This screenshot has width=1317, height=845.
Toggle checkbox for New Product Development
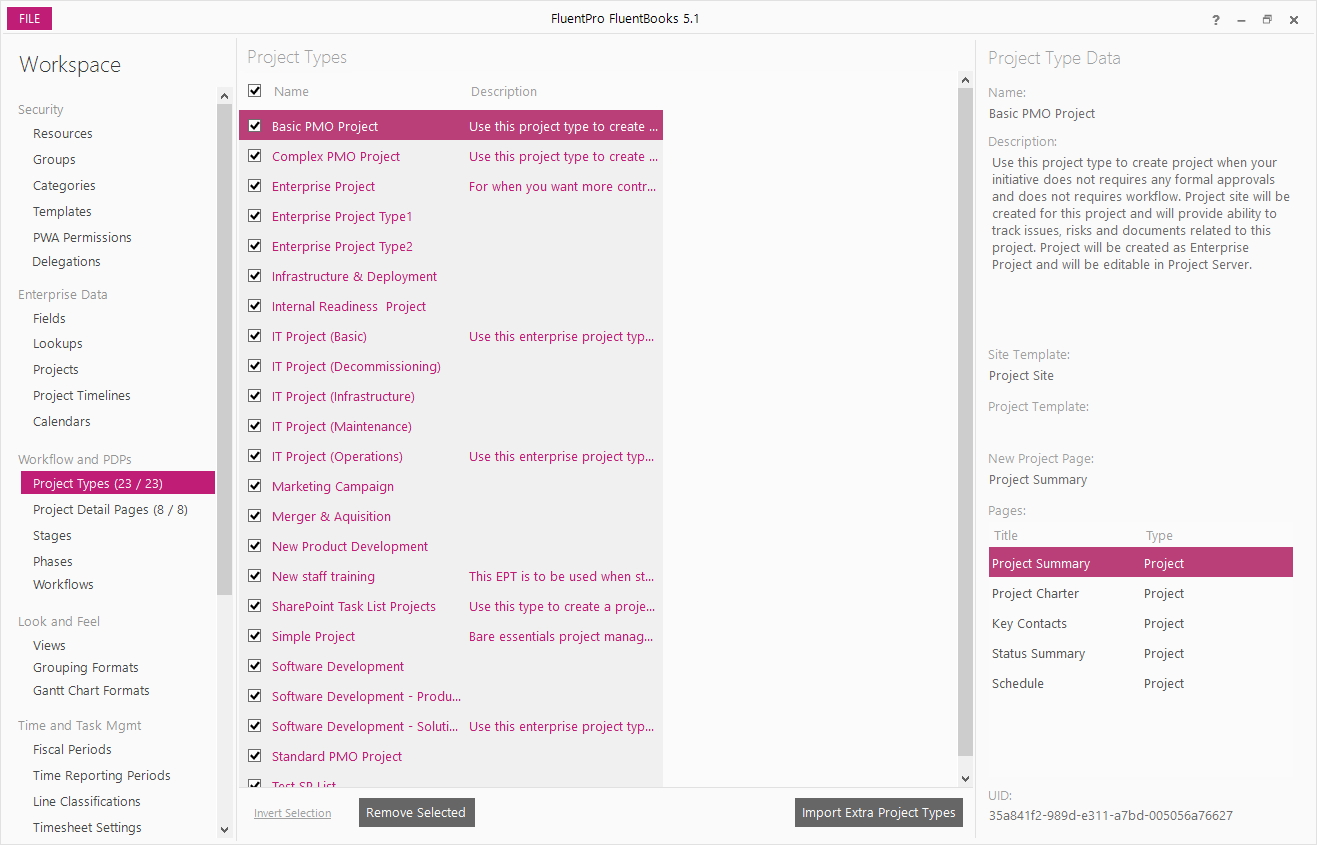255,546
